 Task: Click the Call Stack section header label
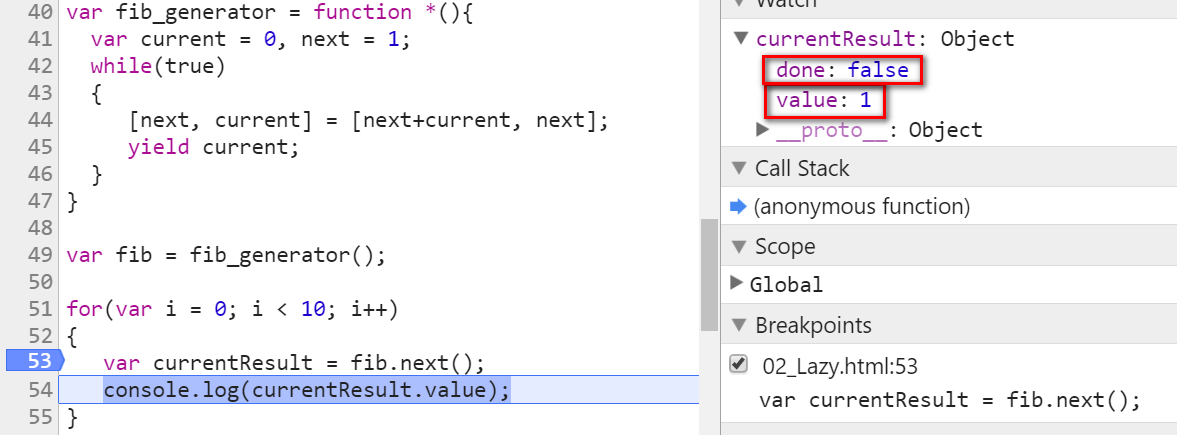(x=802, y=168)
